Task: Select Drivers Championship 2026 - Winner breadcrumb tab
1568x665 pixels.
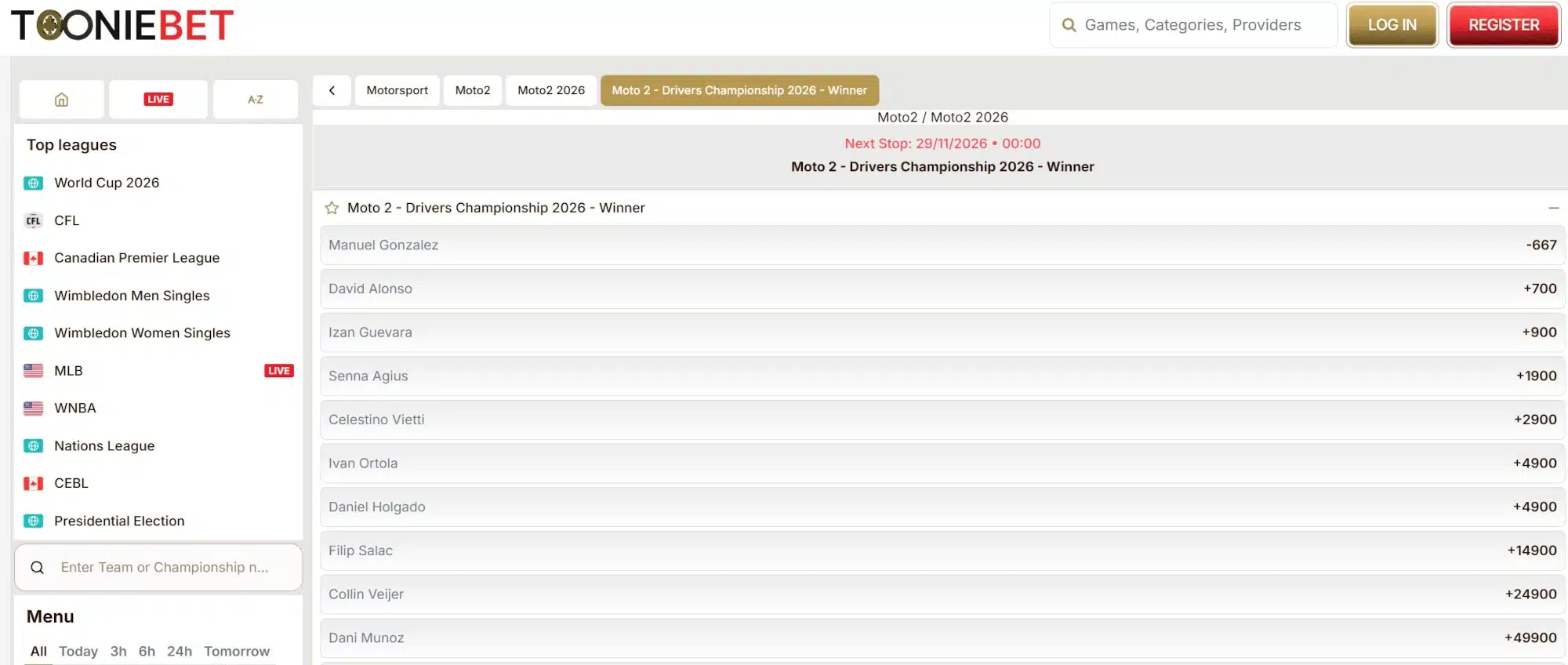Action: (739, 90)
